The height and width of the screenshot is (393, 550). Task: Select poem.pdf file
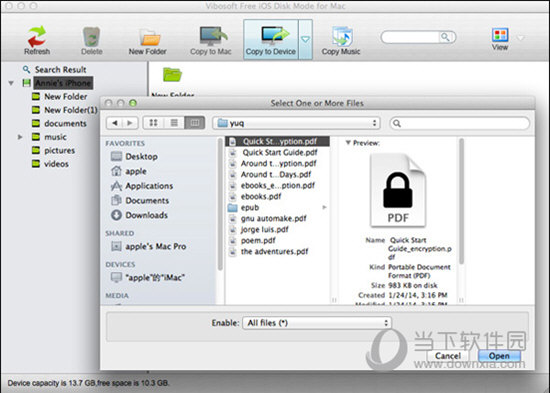click(277, 241)
